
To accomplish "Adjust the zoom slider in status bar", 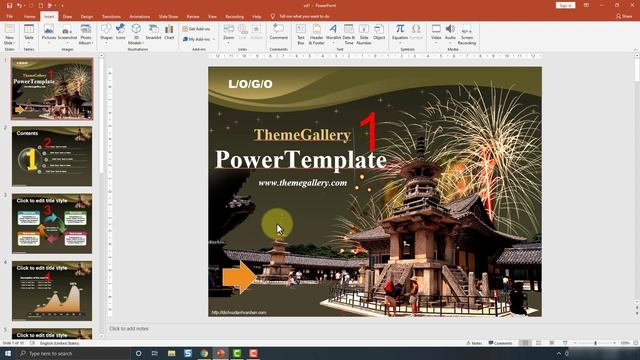I will [x=595, y=343].
